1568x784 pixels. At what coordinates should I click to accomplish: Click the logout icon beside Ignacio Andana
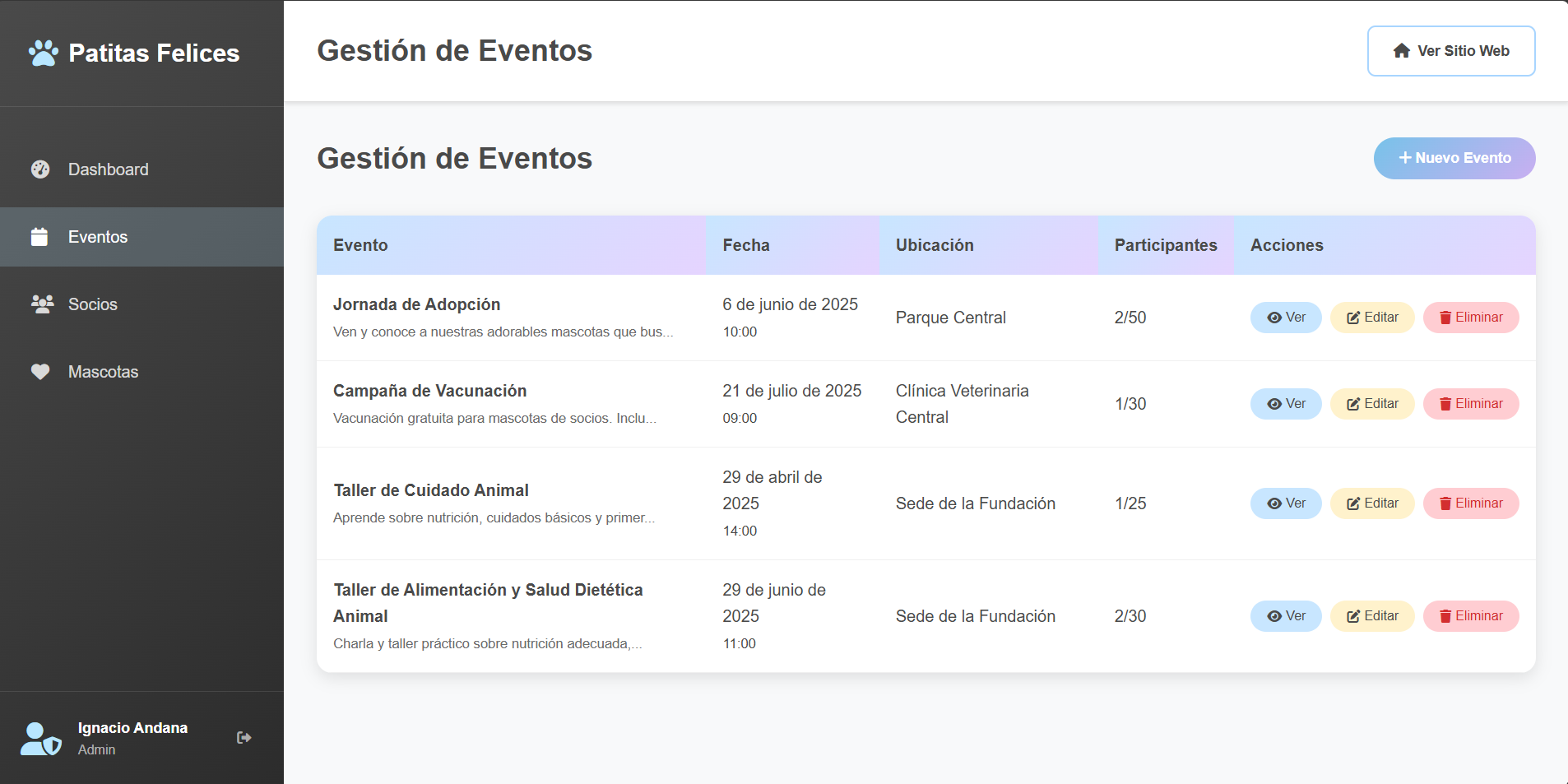pyautogui.click(x=244, y=738)
